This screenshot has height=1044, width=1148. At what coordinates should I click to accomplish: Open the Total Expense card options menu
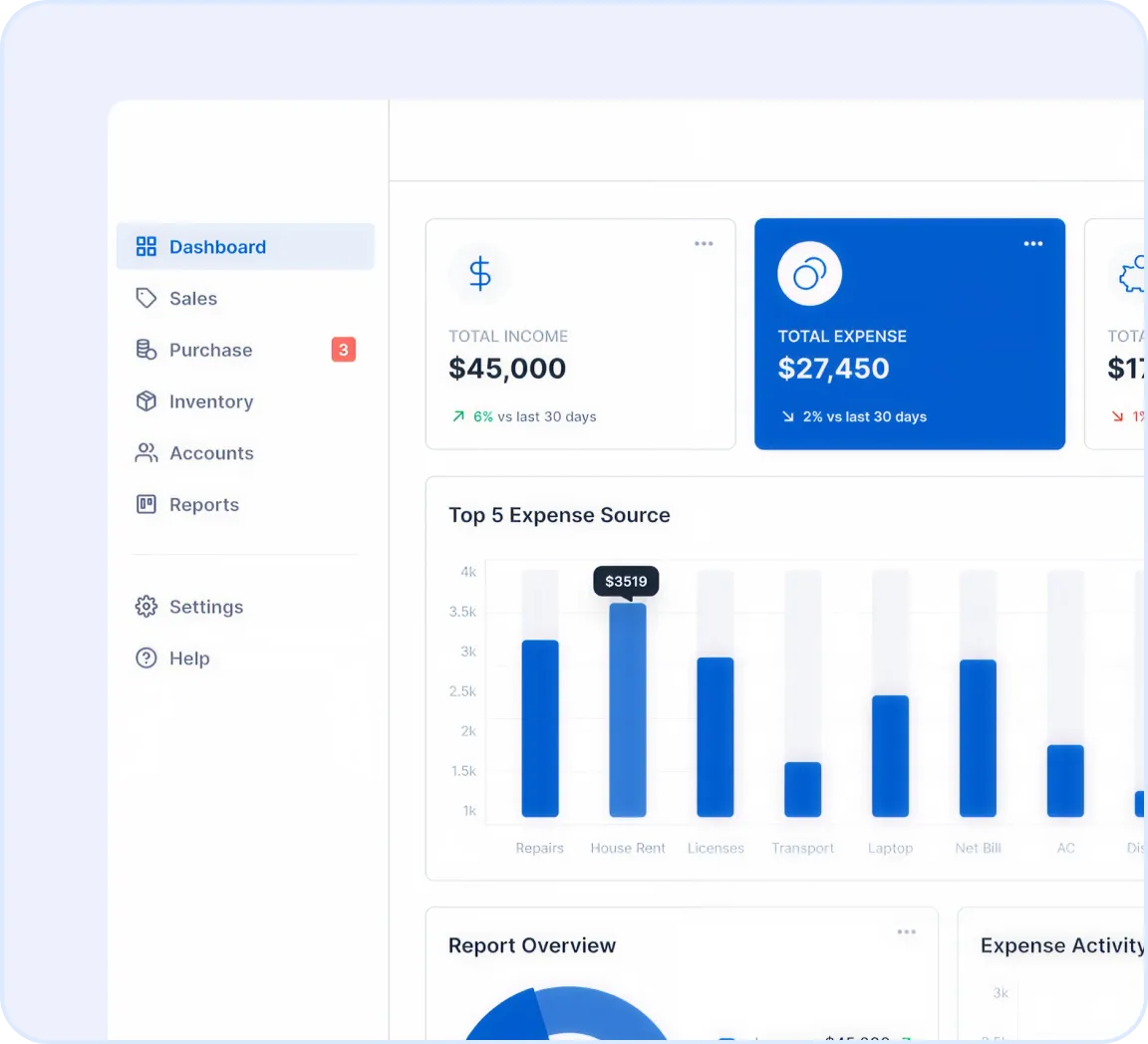pos(1033,244)
